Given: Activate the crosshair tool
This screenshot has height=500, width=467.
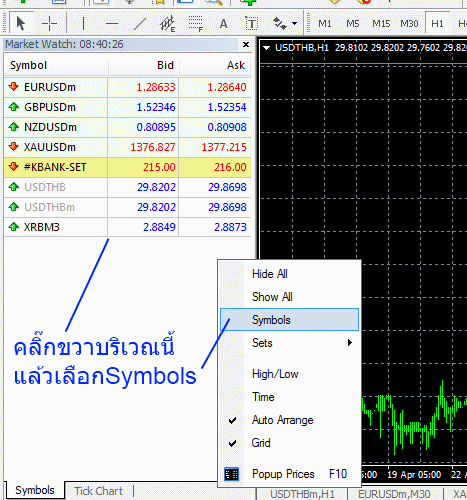Looking at the screenshot, I should (x=49, y=24).
